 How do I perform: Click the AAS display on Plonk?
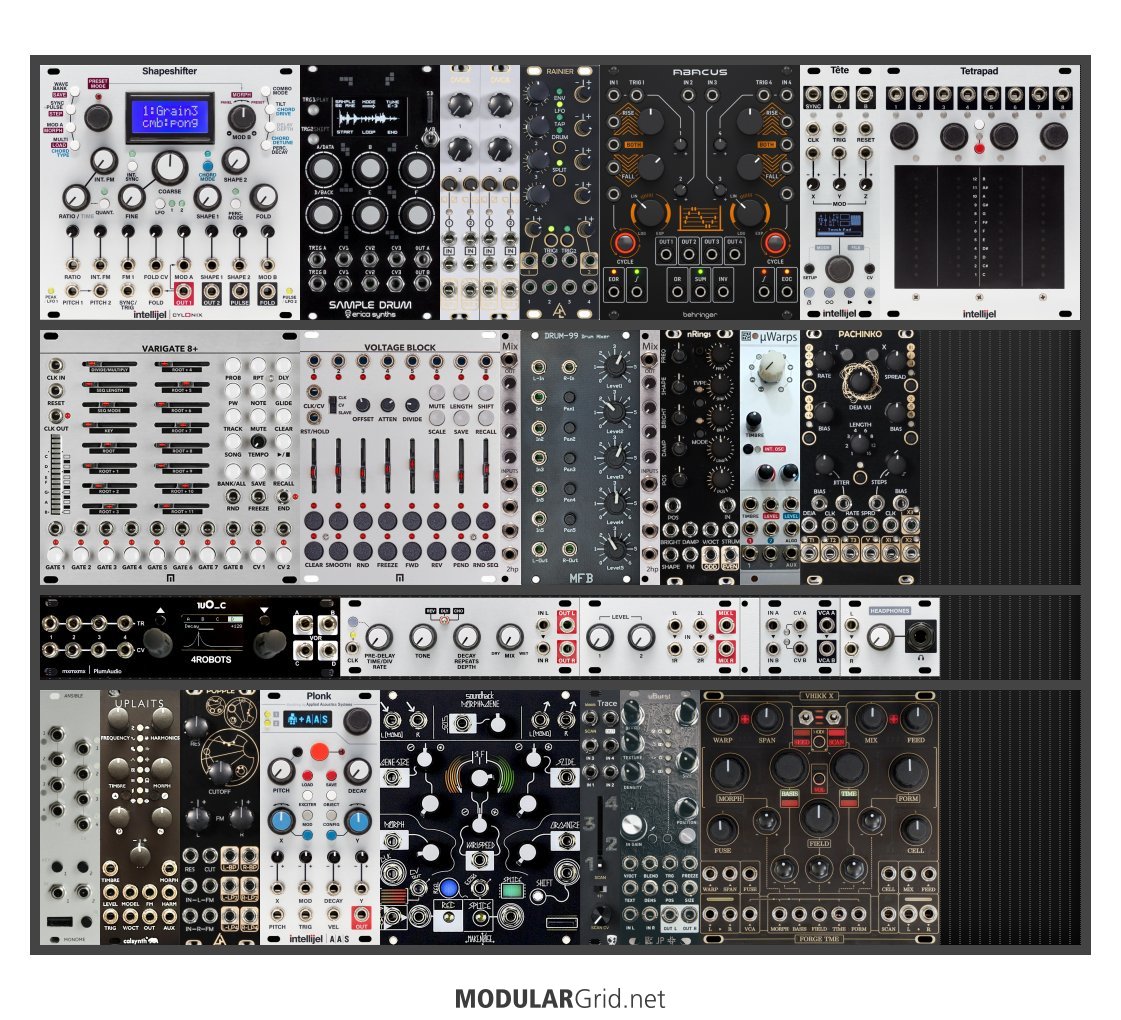click(308, 719)
